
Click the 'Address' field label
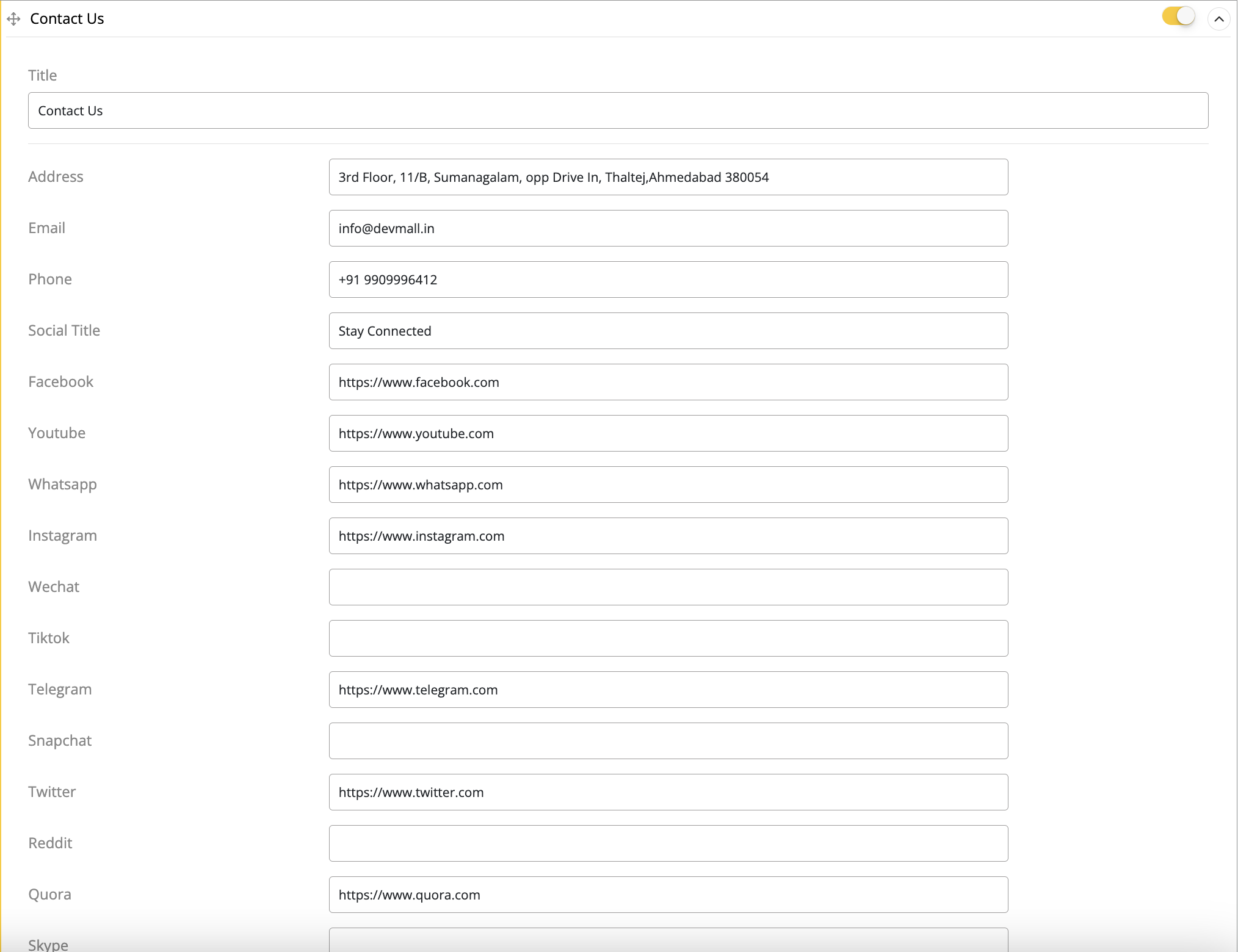click(x=56, y=176)
